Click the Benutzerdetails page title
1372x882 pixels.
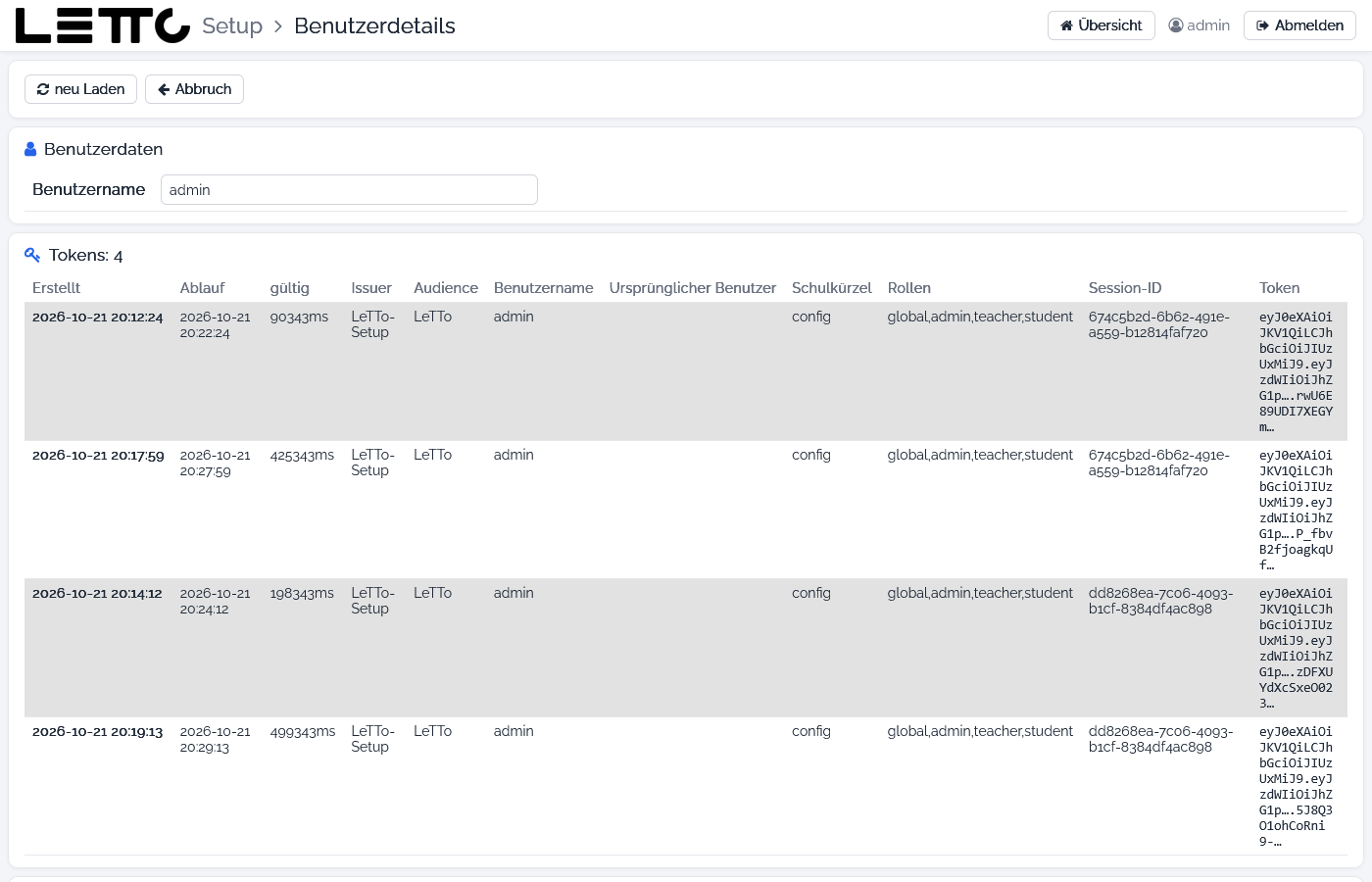pos(375,25)
